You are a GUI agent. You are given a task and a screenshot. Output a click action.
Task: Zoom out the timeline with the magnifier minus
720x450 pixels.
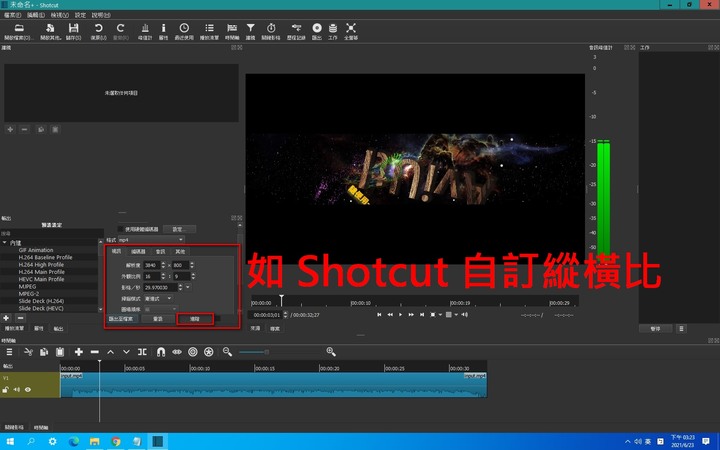click(227, 352)
